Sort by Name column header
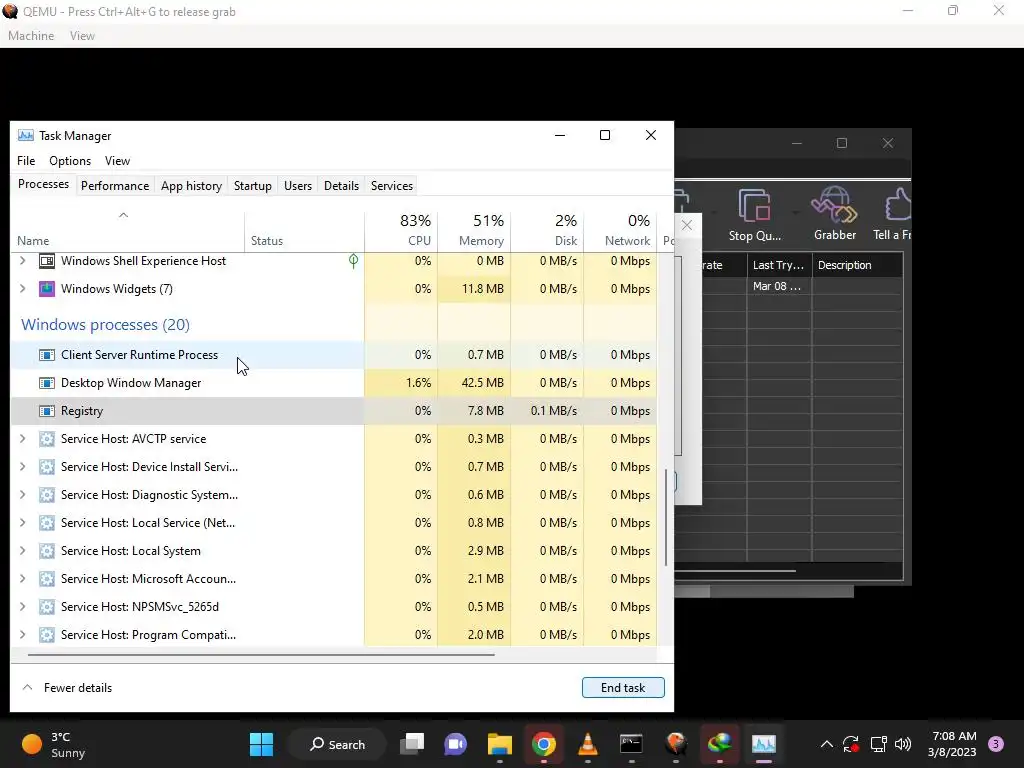 click(x=127, y=230)
